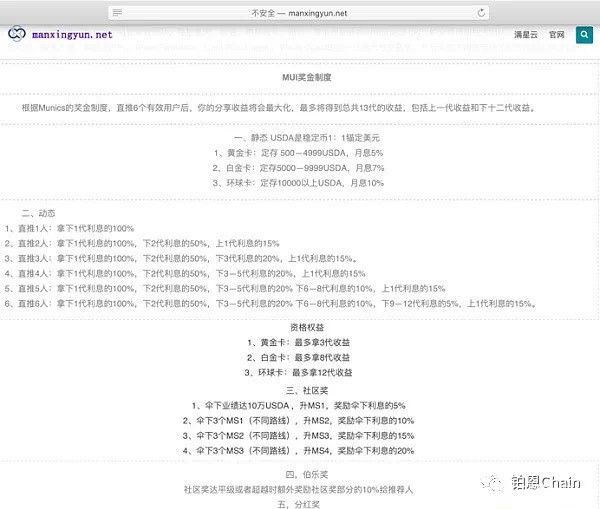600x509 pixels.
Task: Click the 直推5人 rule line
Action: (x=225, y=289)
